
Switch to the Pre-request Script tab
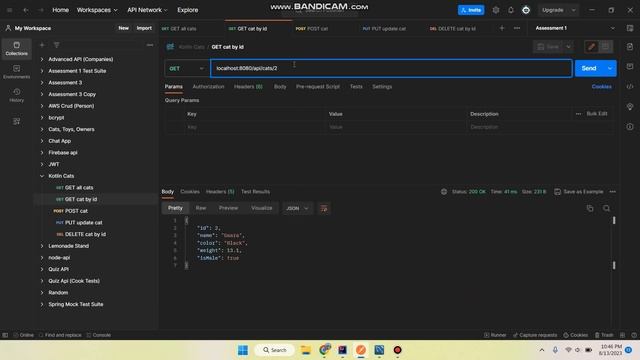318,87
